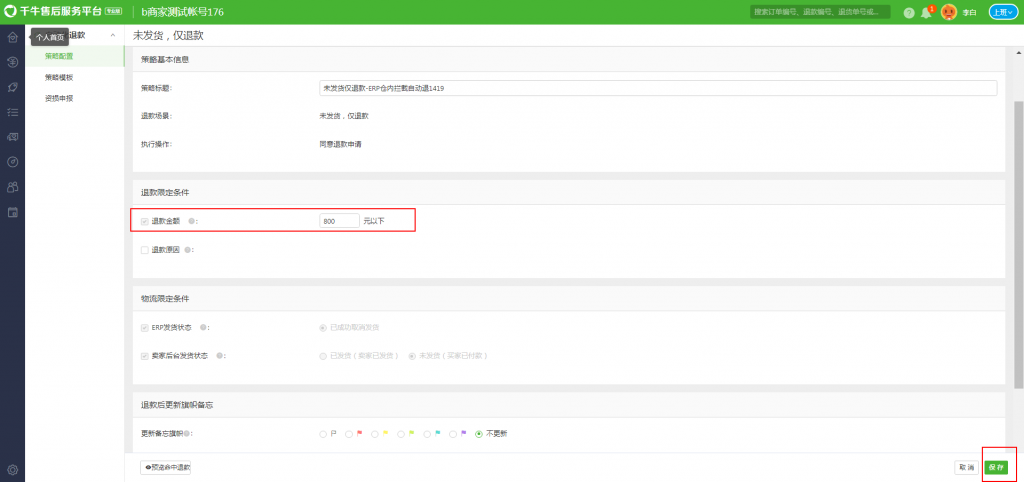Select the 策略模板 menu item

click(x=59, y=77)
